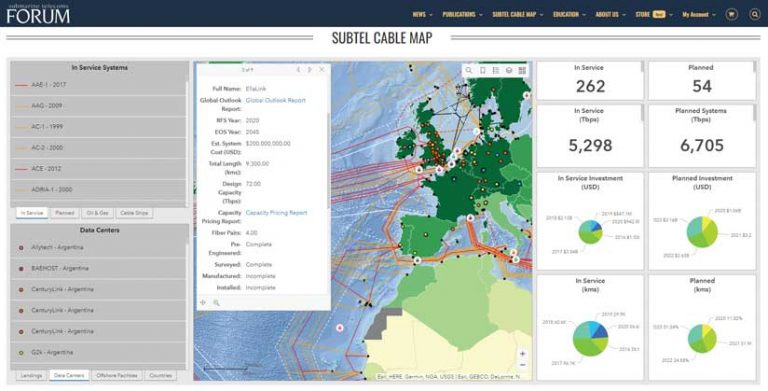Open the map layers icon
Image resolution: width=768 pixels, height=391 pixels.
[509, 71]
